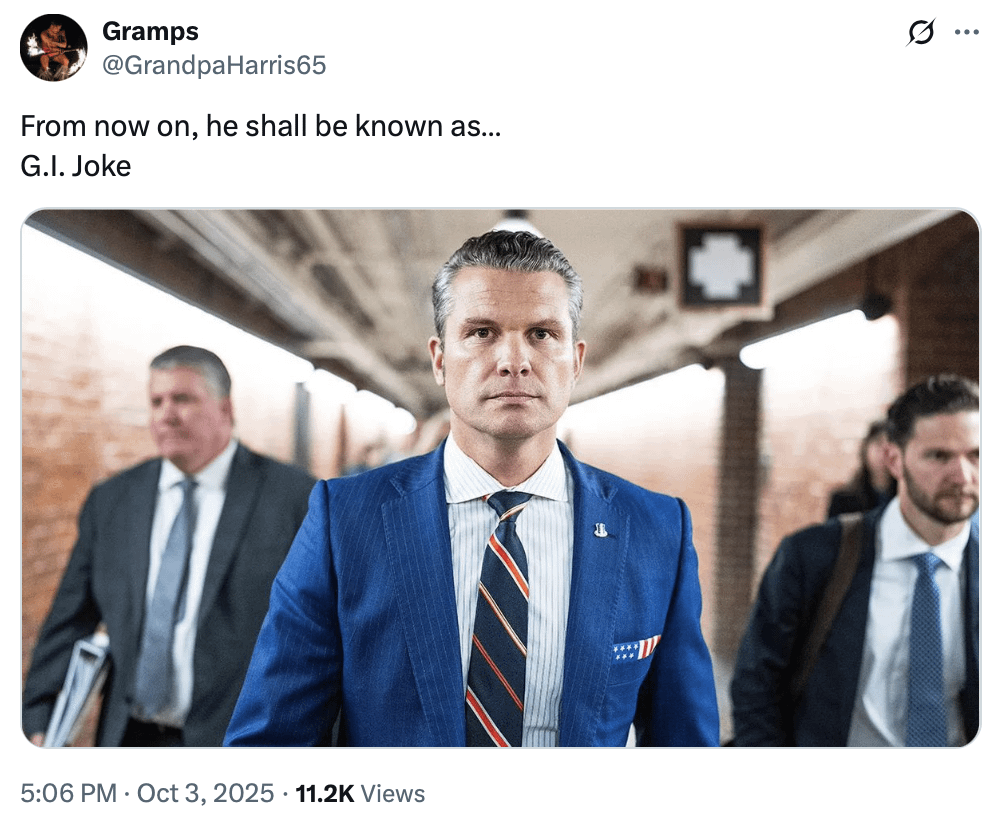The width and height of the screenshot is (996, 830).
Task: Open the @GrandpaHarris65 handle link
Action: click(x=213, y=65)
